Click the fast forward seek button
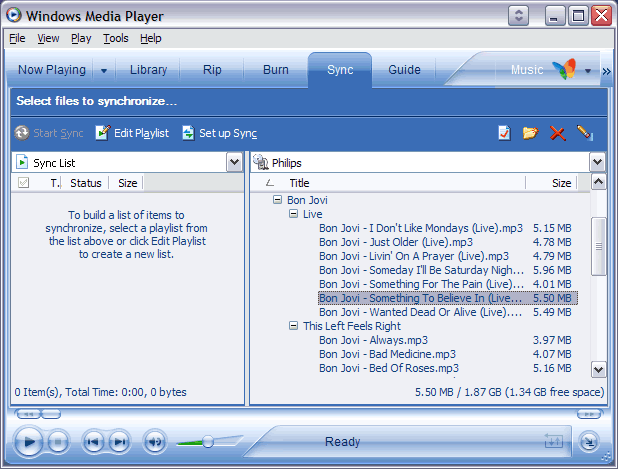618x470 pixels. pos(589,414)
